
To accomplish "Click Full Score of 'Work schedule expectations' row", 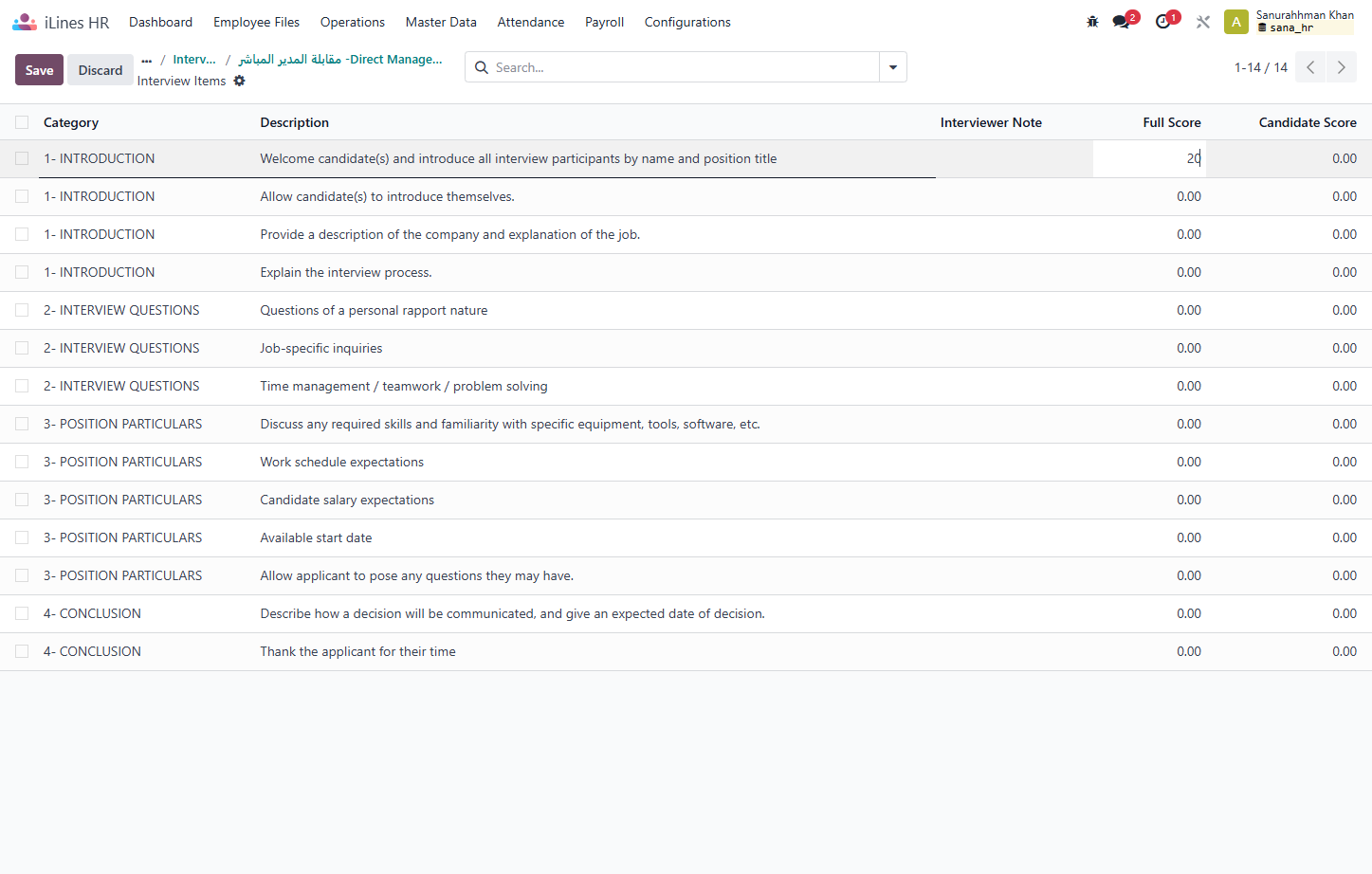I will pos(1189,462).
